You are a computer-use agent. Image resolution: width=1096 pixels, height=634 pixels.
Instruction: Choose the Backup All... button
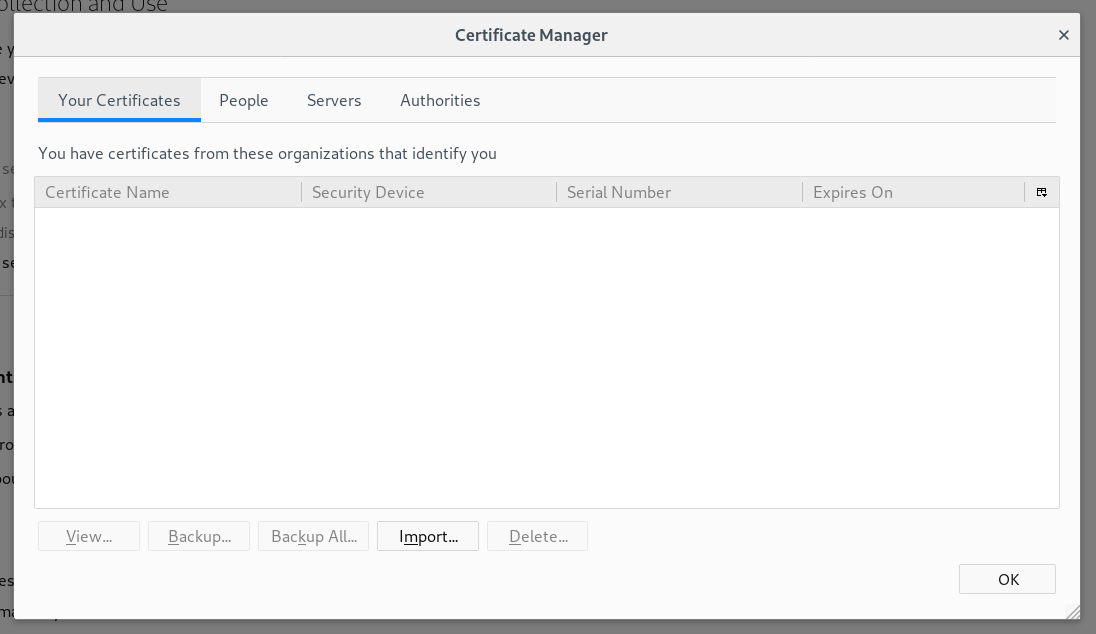tap(313, 536)
